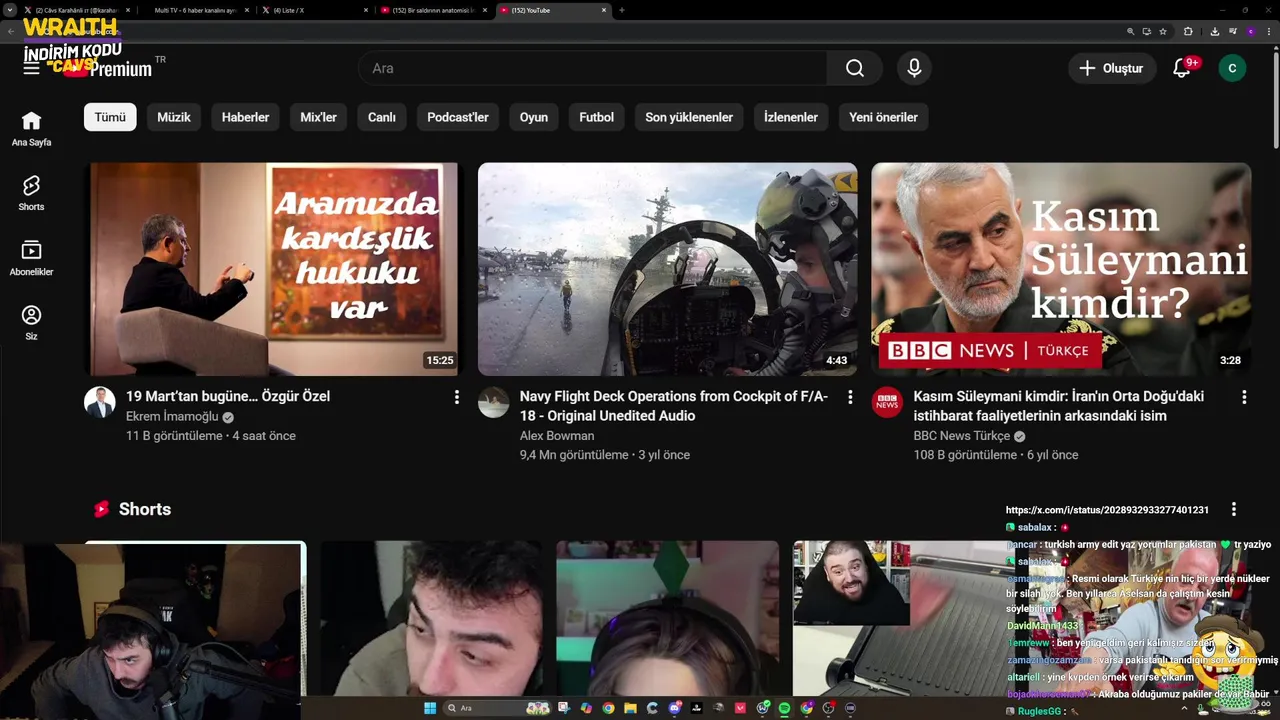
Task: Bookmark this page with the star icon
Action: 1163,31
